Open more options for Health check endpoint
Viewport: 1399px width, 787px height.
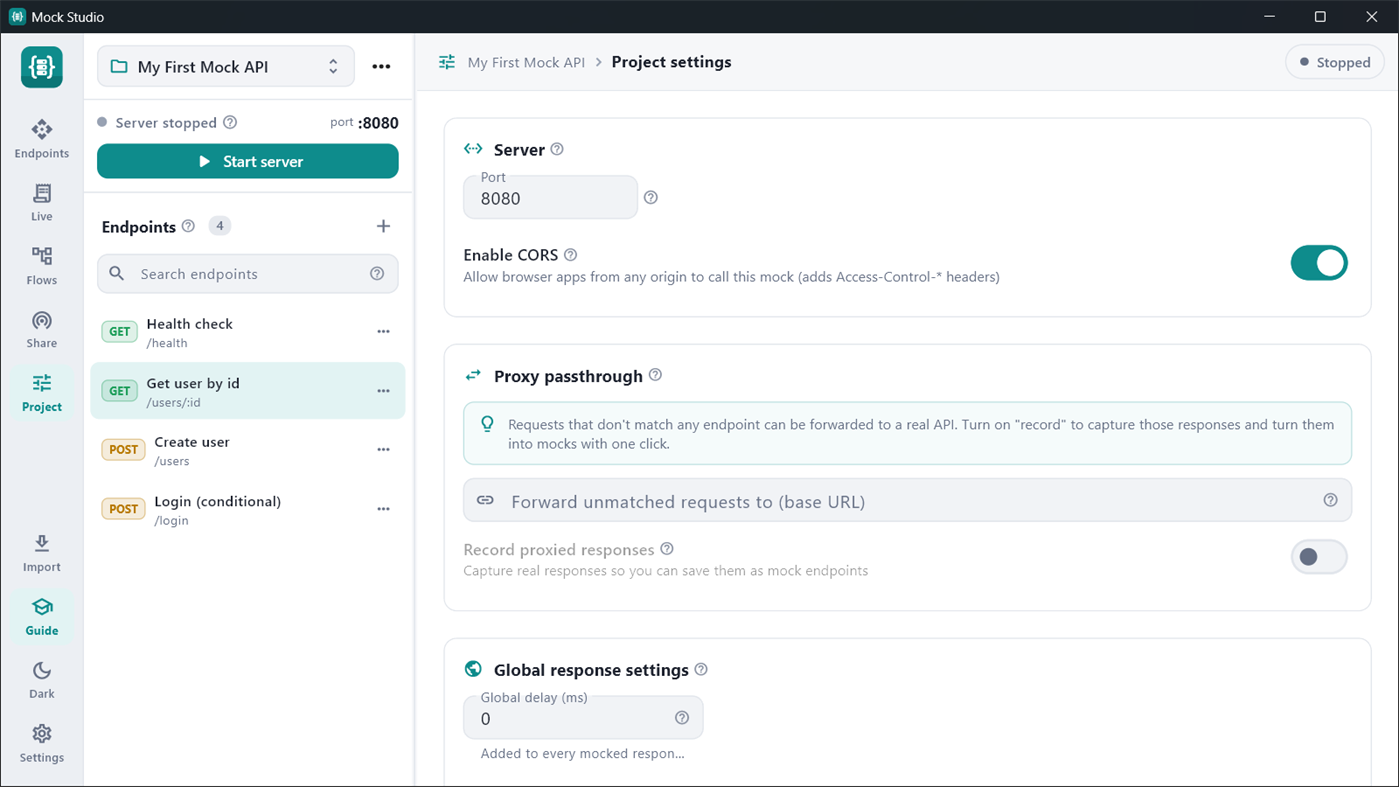coord(383,332)
